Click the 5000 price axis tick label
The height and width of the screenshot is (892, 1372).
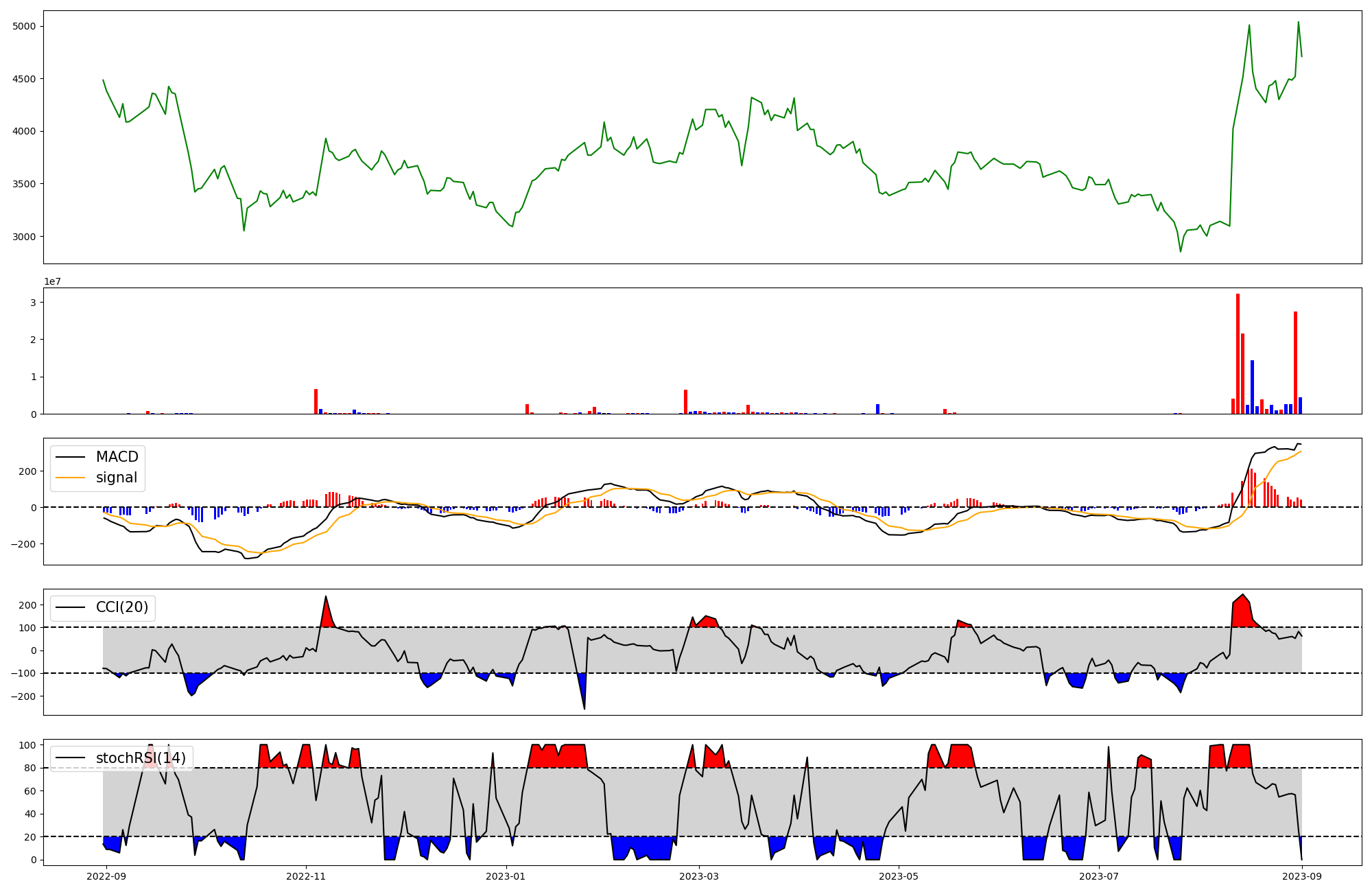click(24, 26)
